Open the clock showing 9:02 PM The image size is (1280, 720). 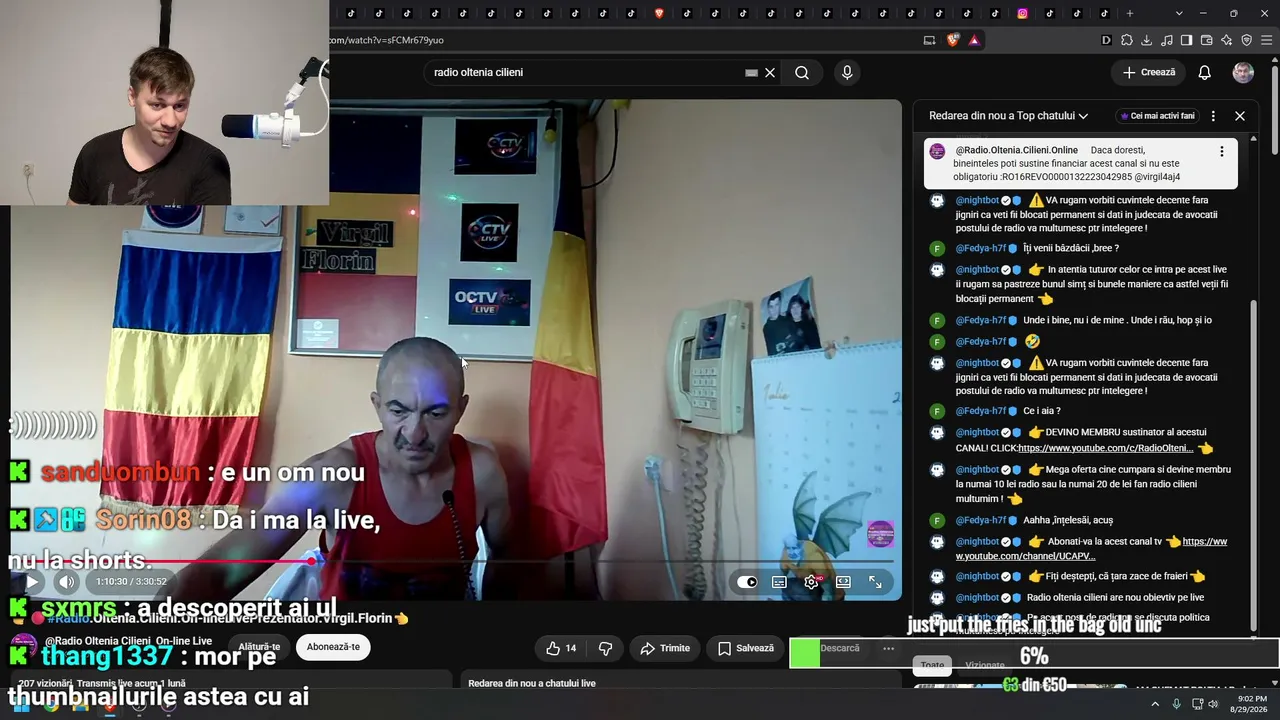1247,704
